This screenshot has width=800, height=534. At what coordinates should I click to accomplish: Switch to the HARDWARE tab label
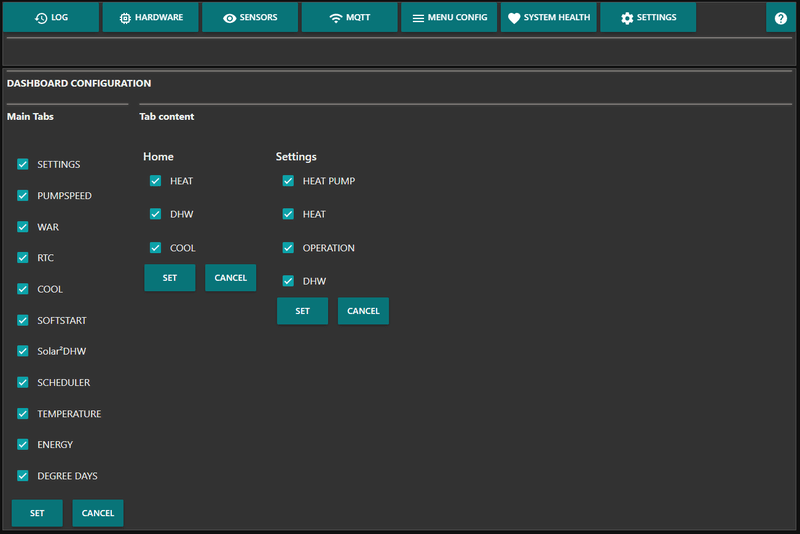click(x=159, y=17)
